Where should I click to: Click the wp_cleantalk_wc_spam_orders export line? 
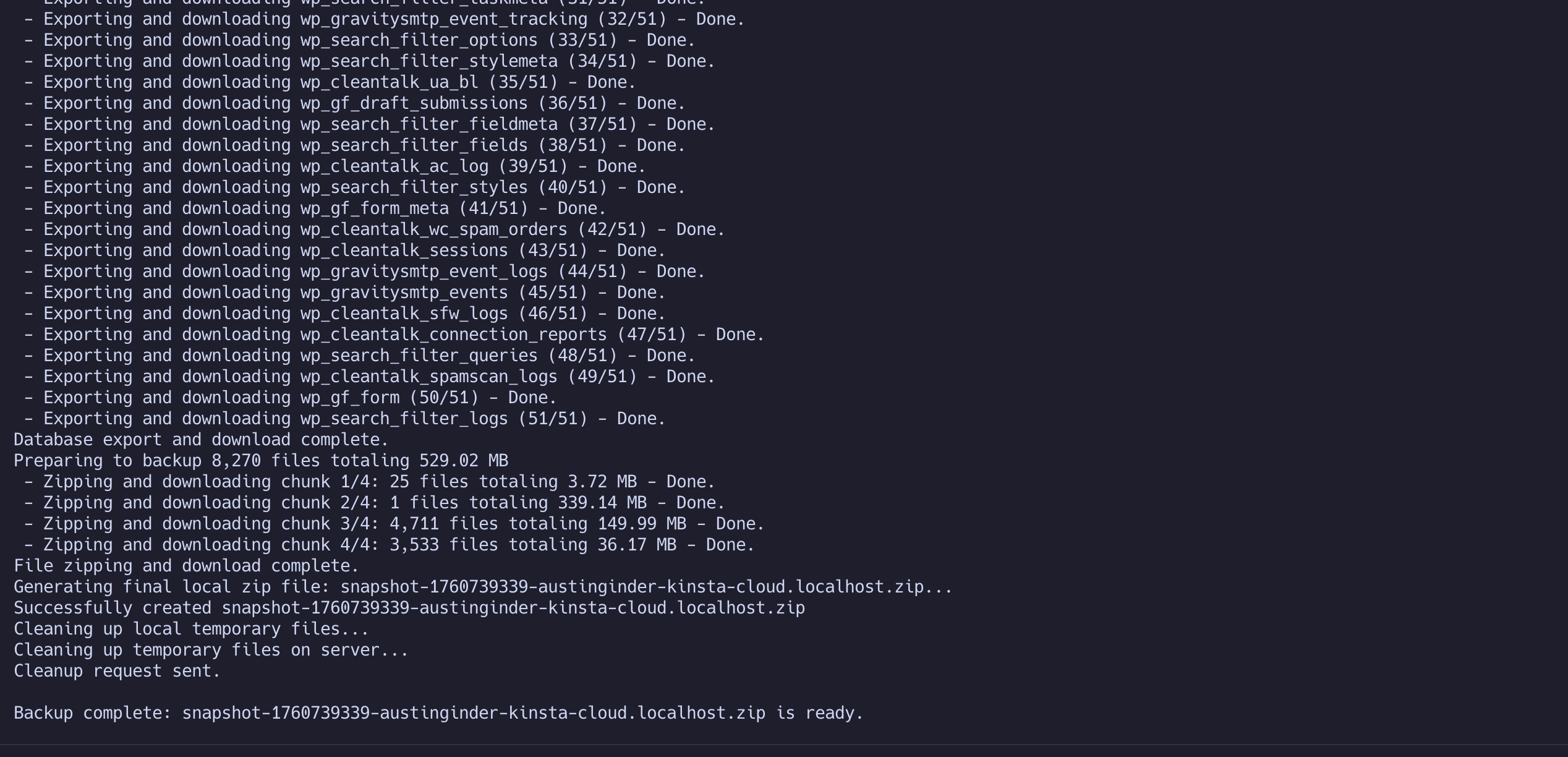pos(373,230)
